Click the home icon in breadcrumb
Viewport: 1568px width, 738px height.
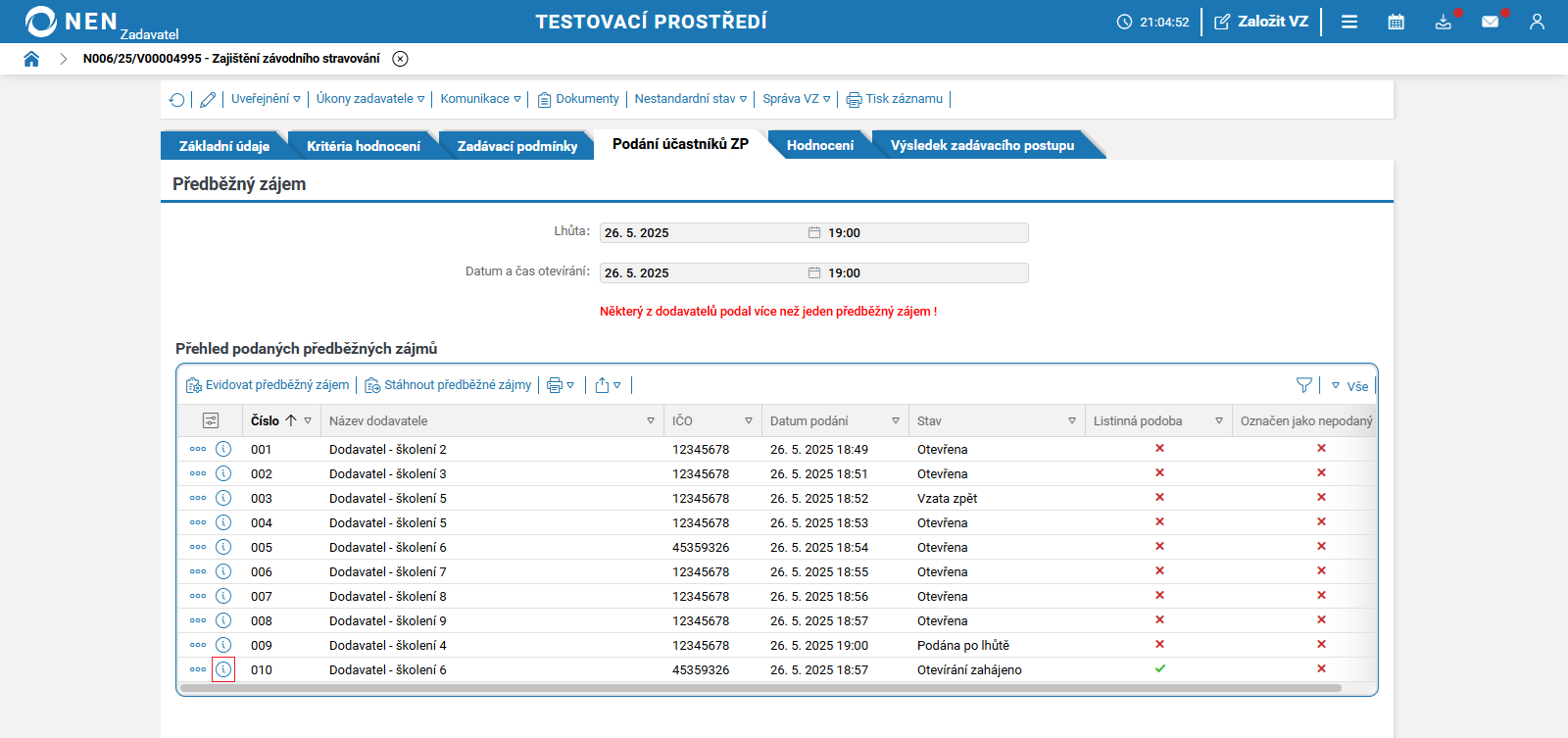pyautogui.click(x=31, y=59)
